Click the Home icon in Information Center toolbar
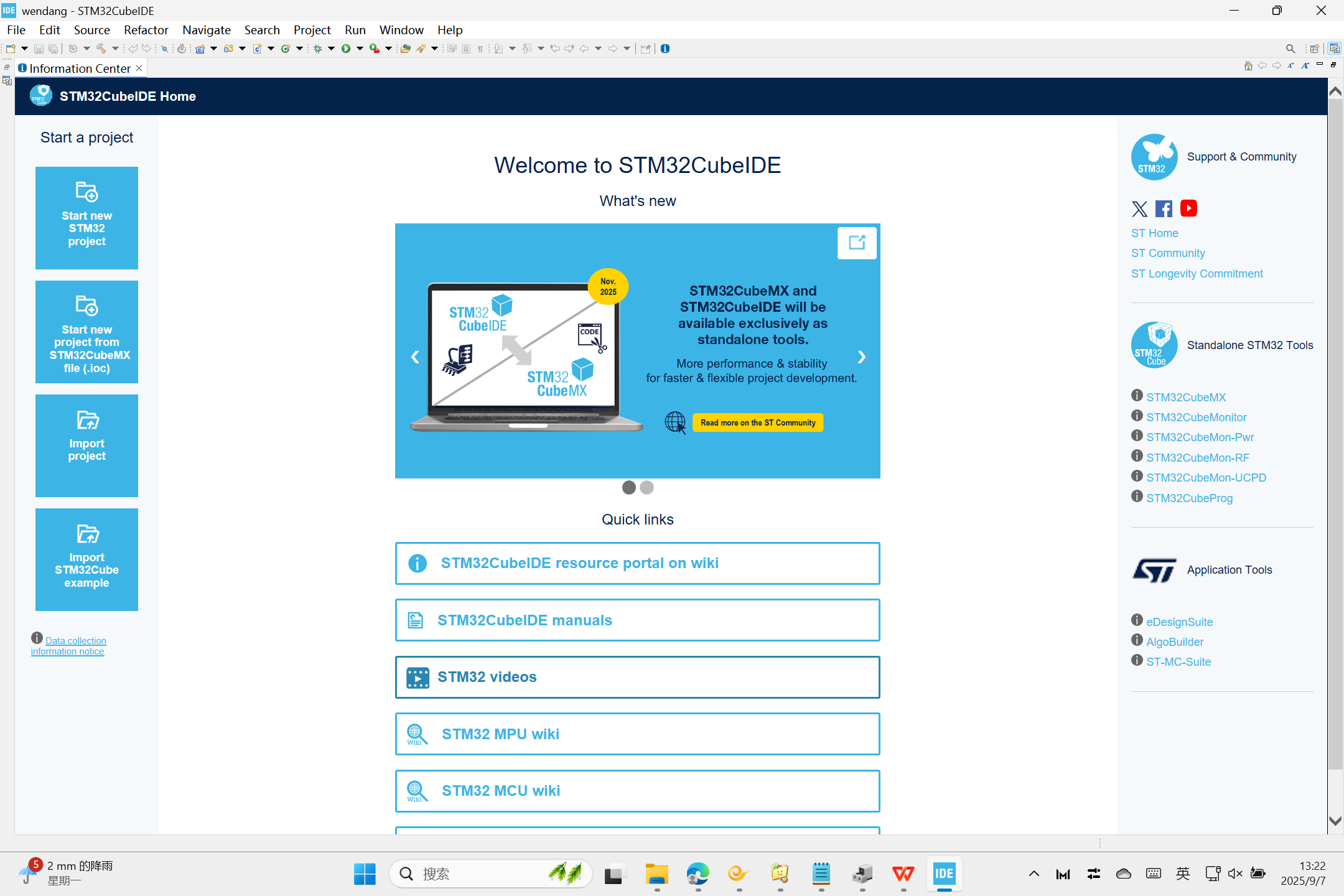This screenshot has width=1344, height=896. pos(1248,66)
